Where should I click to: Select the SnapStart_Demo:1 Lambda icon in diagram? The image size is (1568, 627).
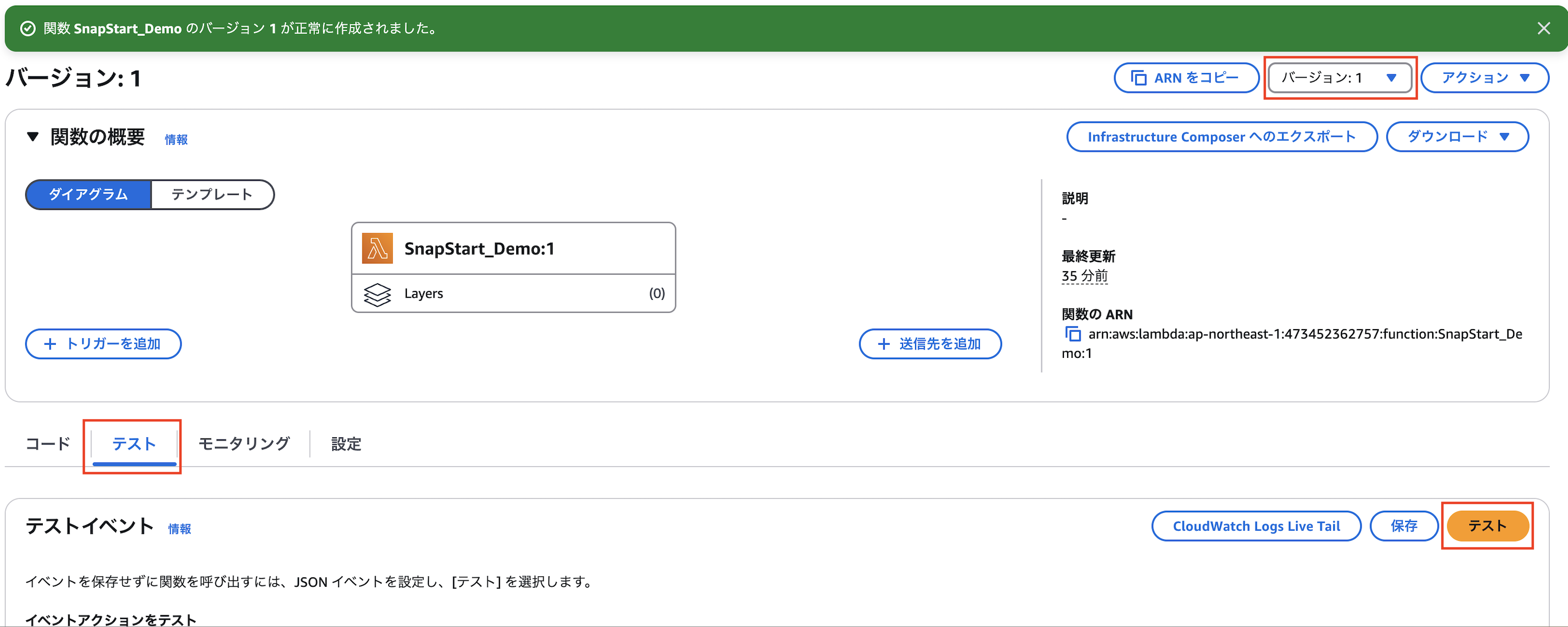(x=378, y=248)
